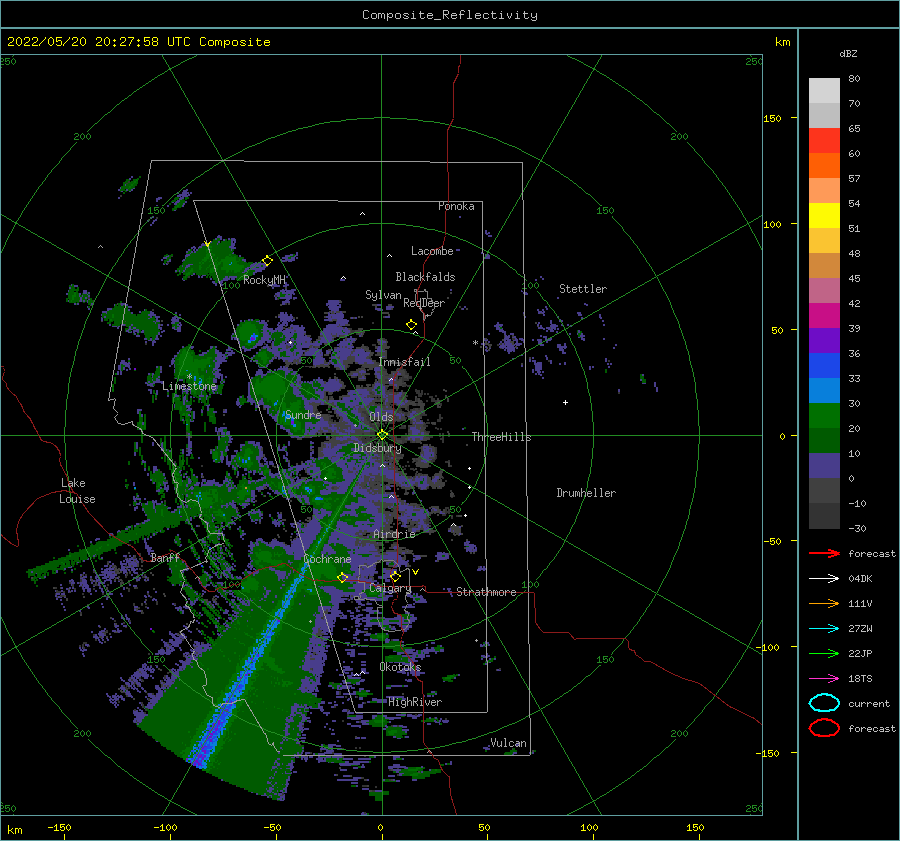Click the Blackfalds city label
Screen dimensions: 900x841
click(425, 277)
